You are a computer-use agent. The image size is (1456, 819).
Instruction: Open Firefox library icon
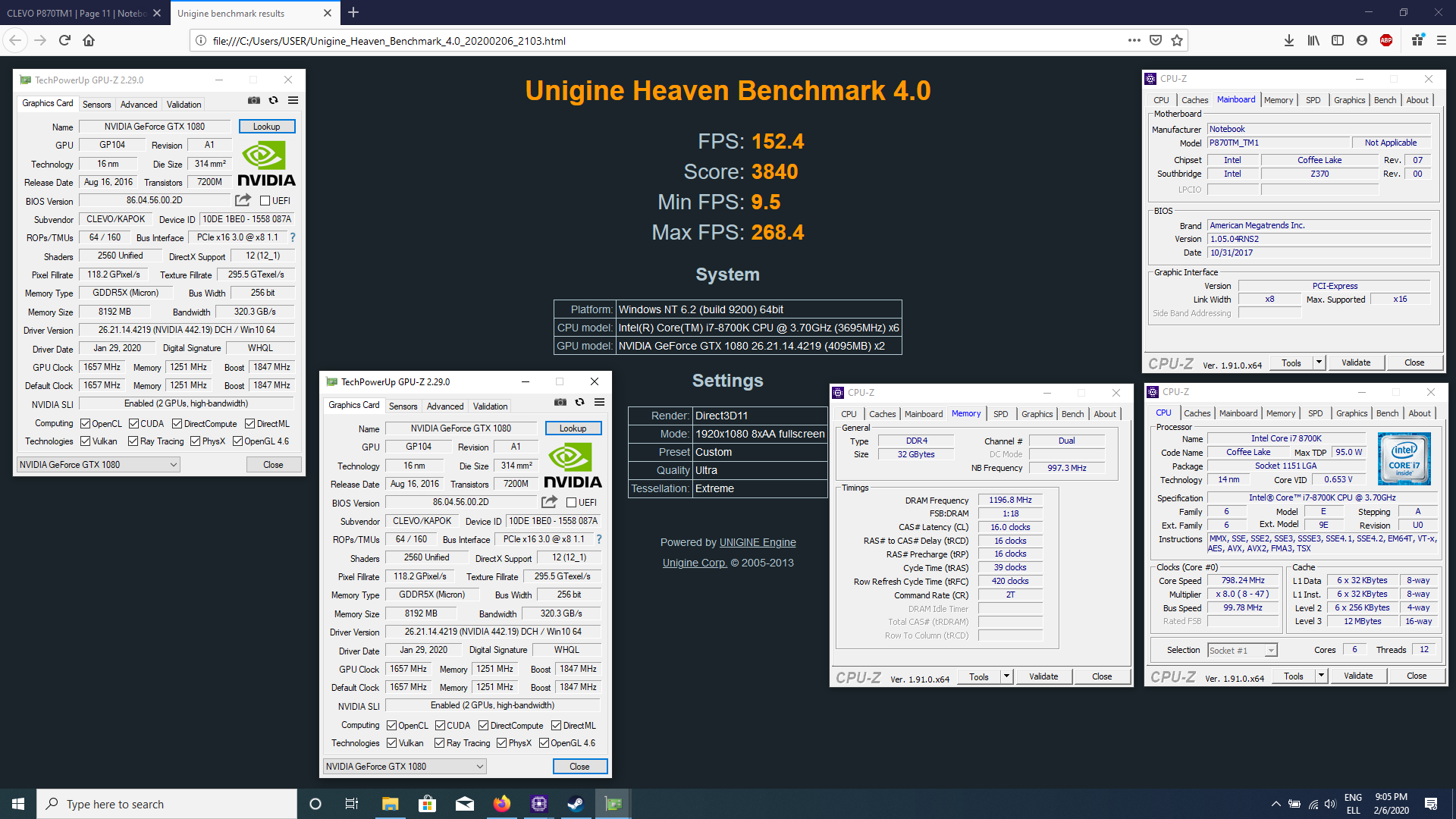pyautogui.click(x=1313, y=40)
